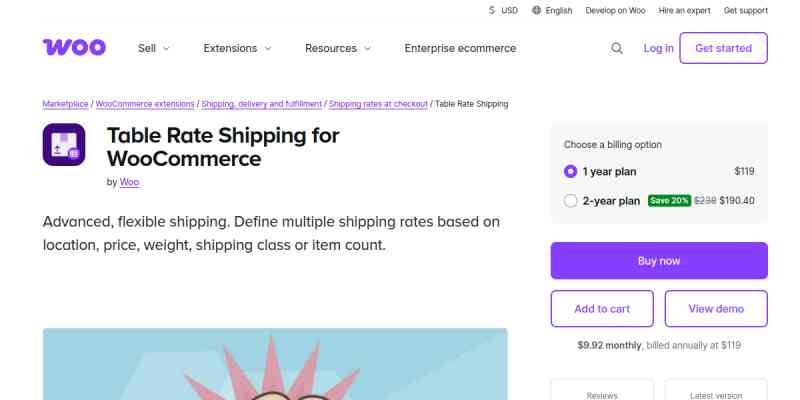Image resolution: width=800 pixels, height=400 pixels.
Task: Expand the Resources dropdown
Action: pos(338,48)
